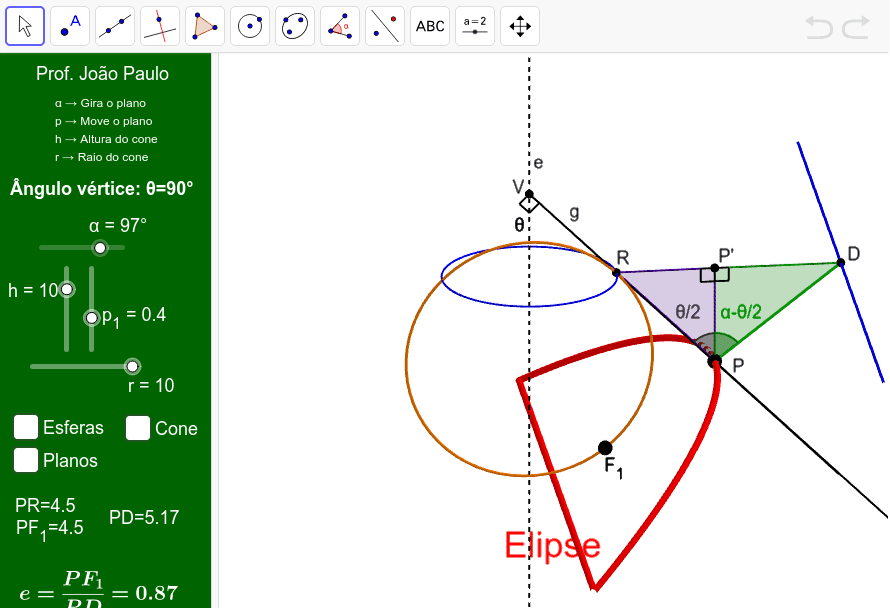Click the green 'α-θ/2' angle label
The image size is (890, 610).
(741, 312)
